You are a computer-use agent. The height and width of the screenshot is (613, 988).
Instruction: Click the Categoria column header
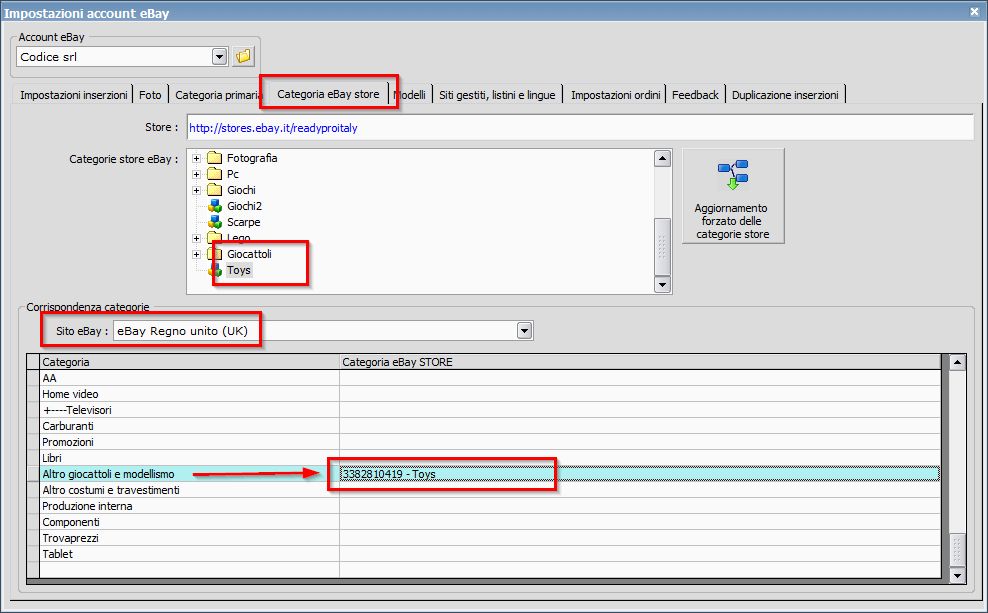pos(189,362)
